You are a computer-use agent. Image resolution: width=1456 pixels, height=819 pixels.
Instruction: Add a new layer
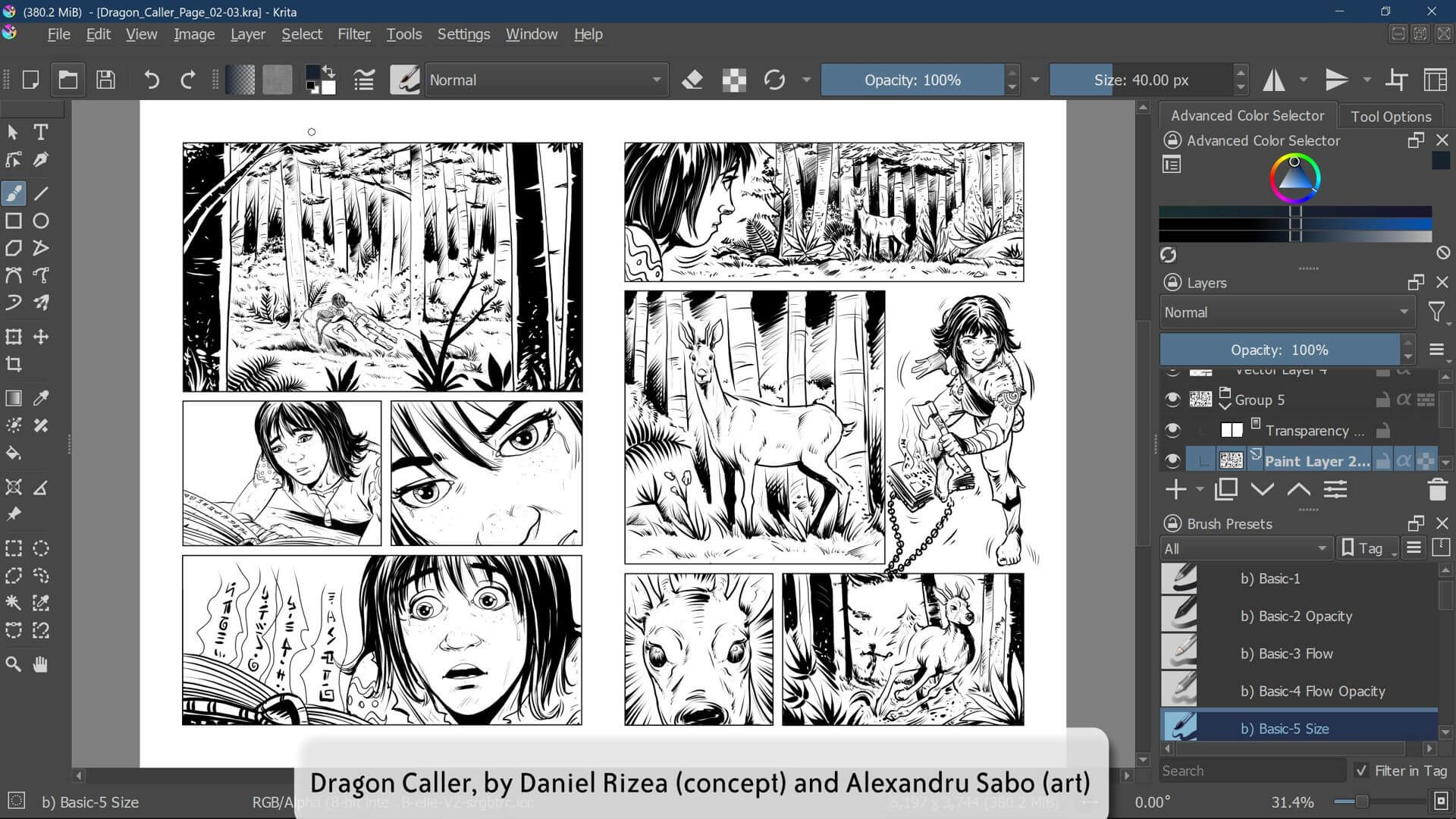(1175, 489)
